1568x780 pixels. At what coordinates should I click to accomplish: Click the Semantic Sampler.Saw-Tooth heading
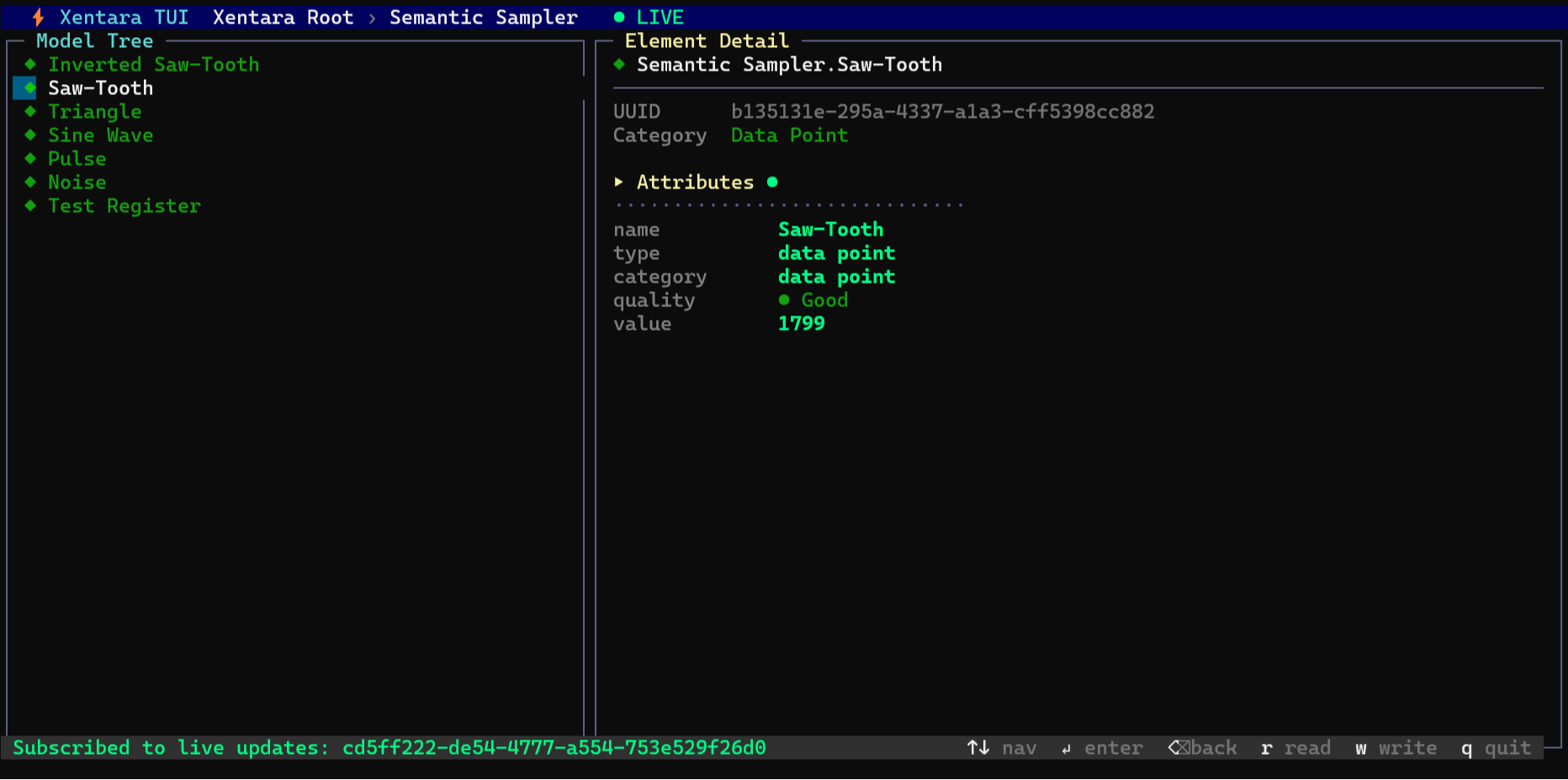tap(790, 64)
